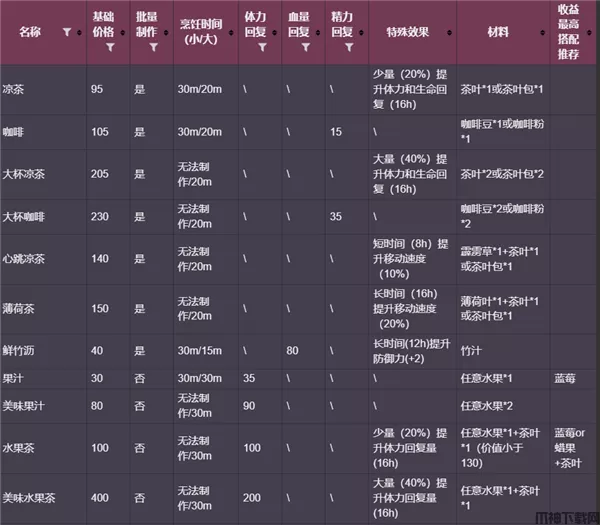Sort by 体力回复 using its sort arrows
The height and width of the screenshot is (525, 600).
click(274, 33)
